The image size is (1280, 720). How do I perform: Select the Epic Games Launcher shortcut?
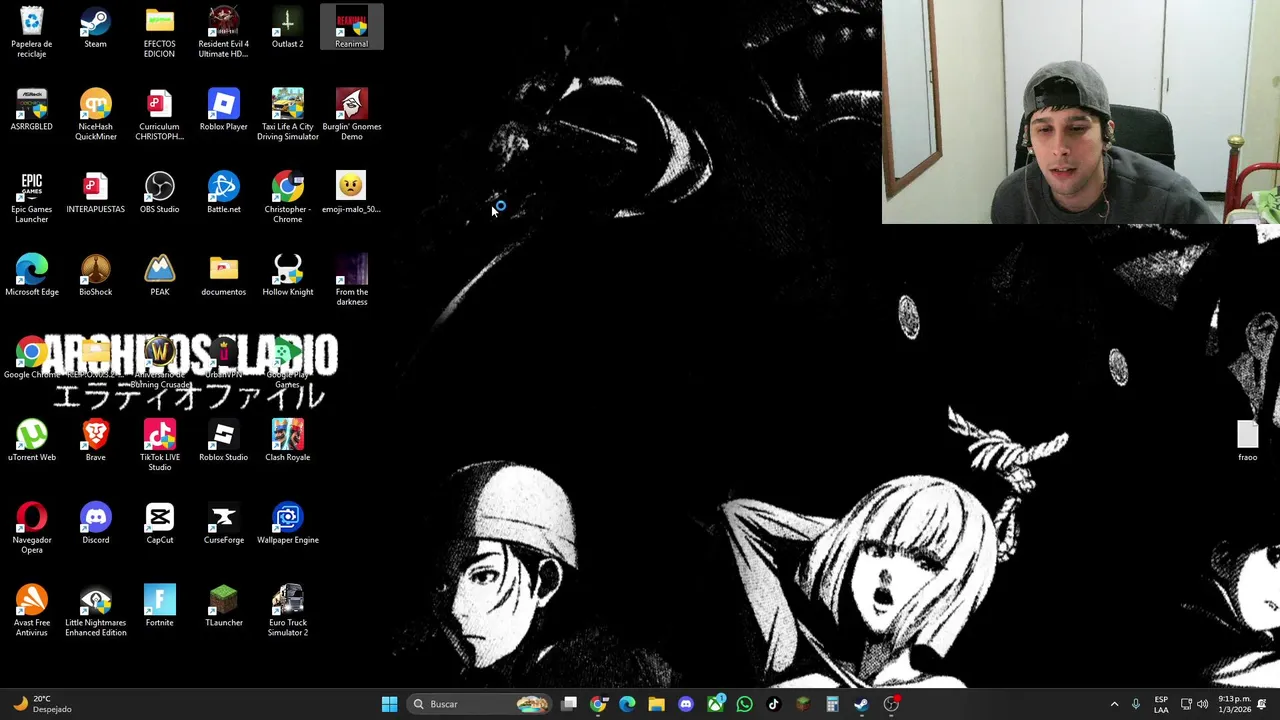32,198
